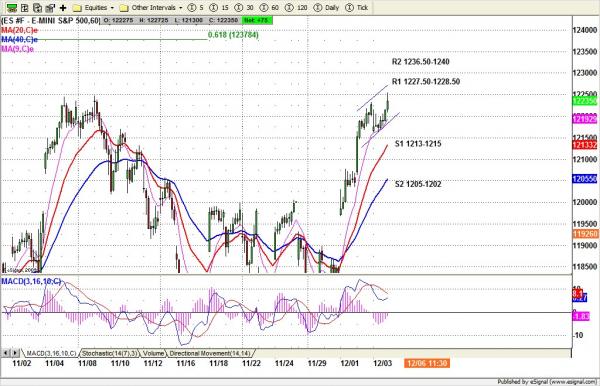
Task: Switch to the 60-minute interval
Action: point(269,8)
